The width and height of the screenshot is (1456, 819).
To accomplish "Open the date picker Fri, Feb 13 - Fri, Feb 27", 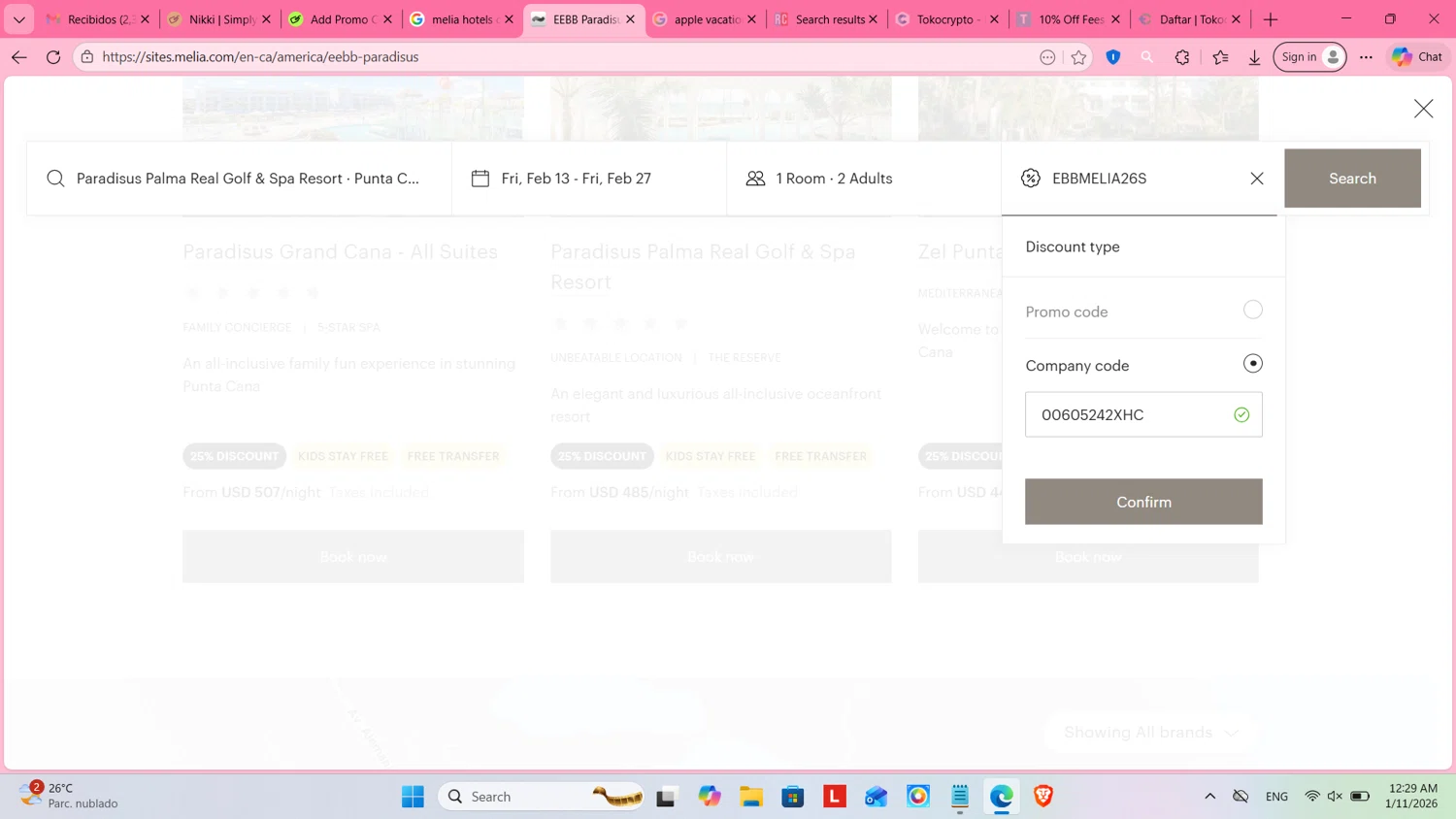I will point(589,179).
